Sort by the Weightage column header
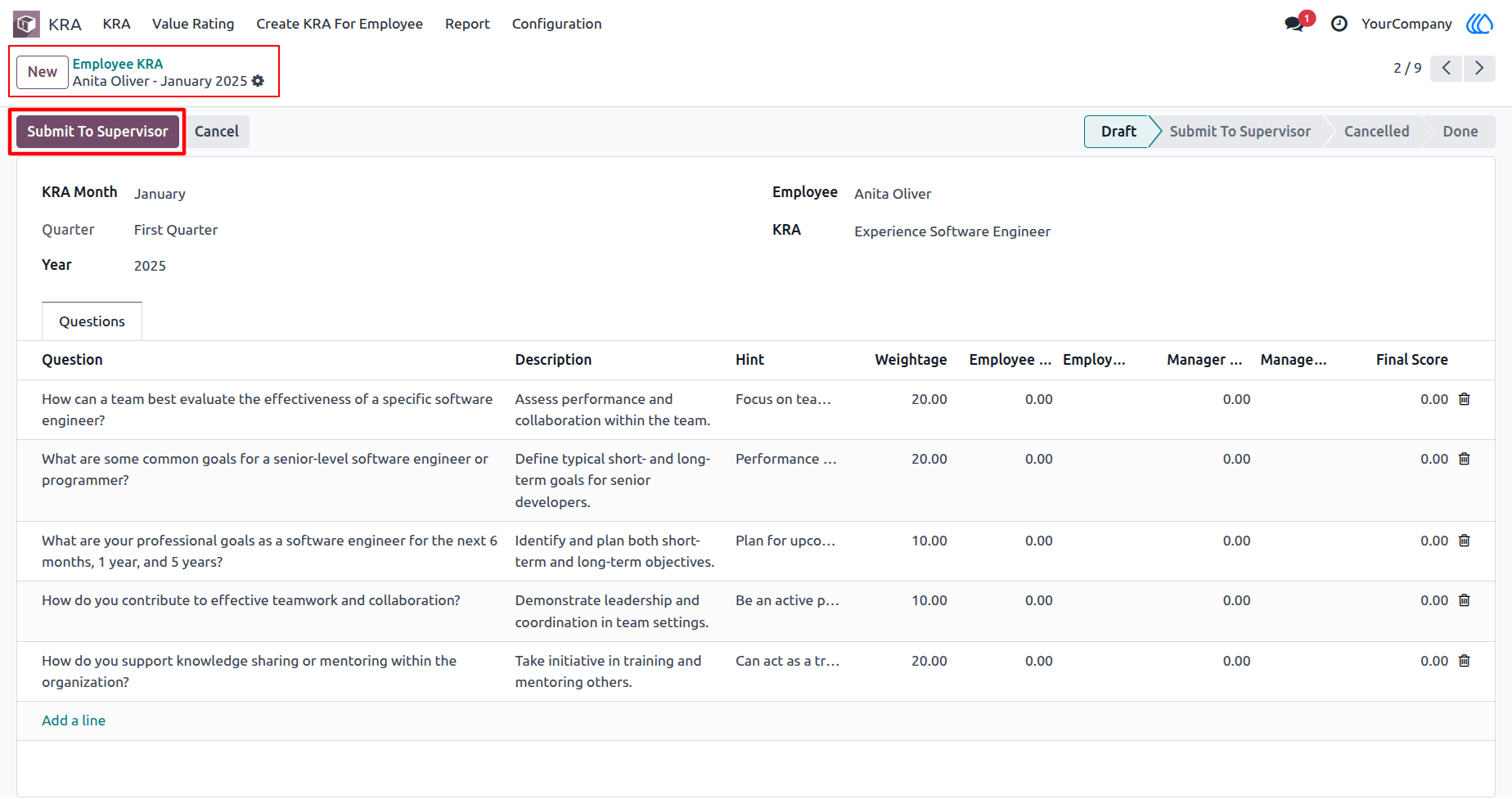1512x799 pixels. (910, 360)
